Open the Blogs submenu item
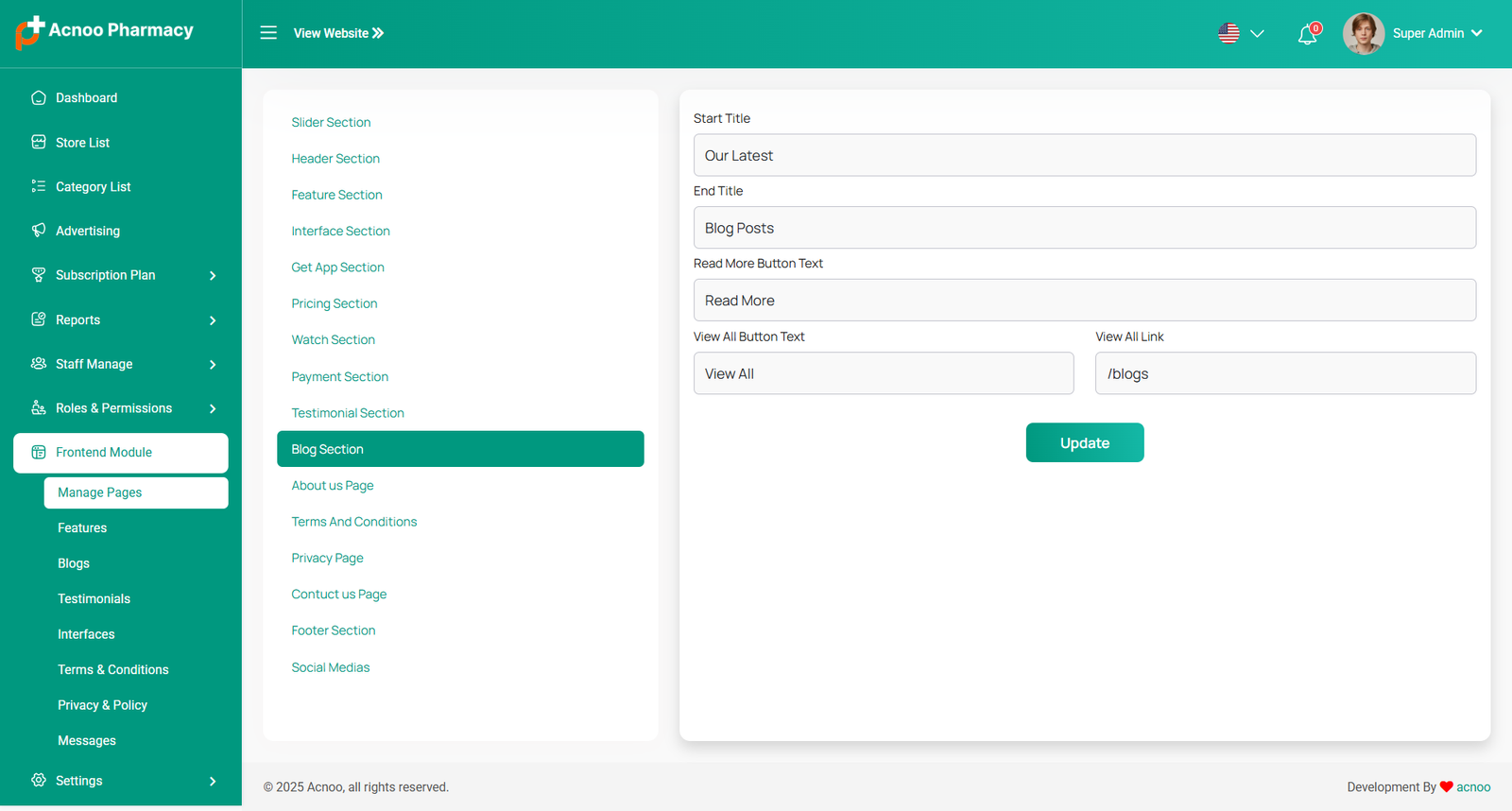The width and height of the screenshot is (1512, 811). (74, 563)
